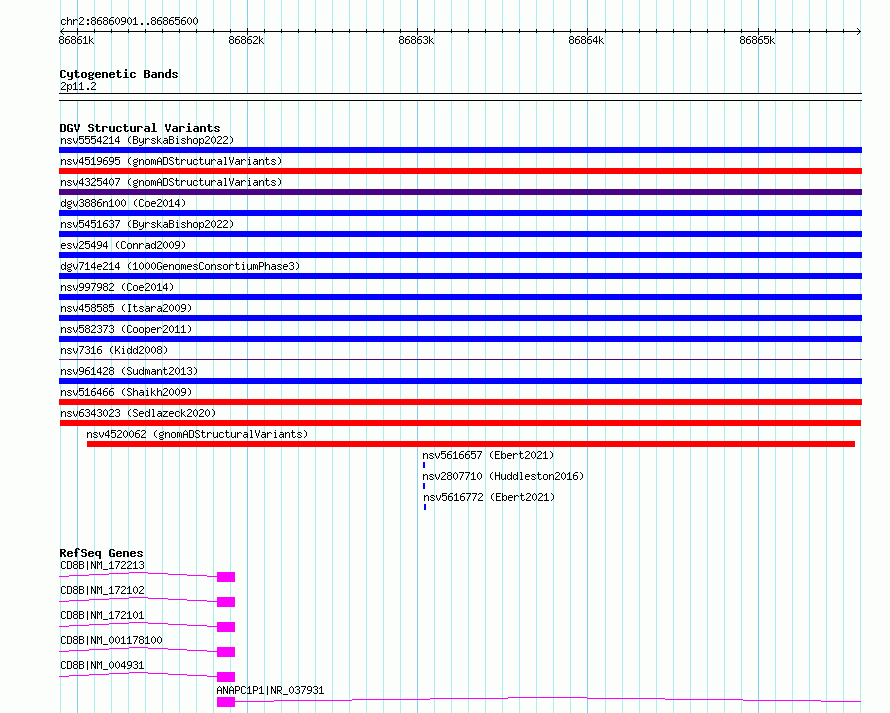Click the 86862k ruler tick label
This screenshot has width=890, height=713.
pyautogui.click(x=246, y=40)
